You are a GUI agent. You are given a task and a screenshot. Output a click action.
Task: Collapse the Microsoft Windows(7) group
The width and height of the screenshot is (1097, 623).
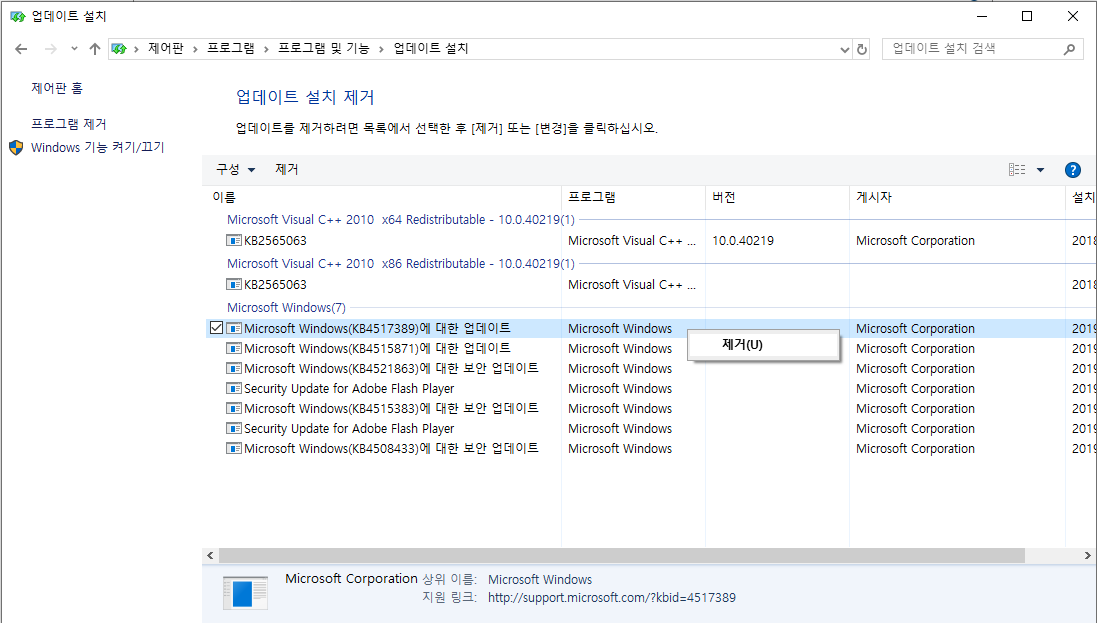coord(286,308)
